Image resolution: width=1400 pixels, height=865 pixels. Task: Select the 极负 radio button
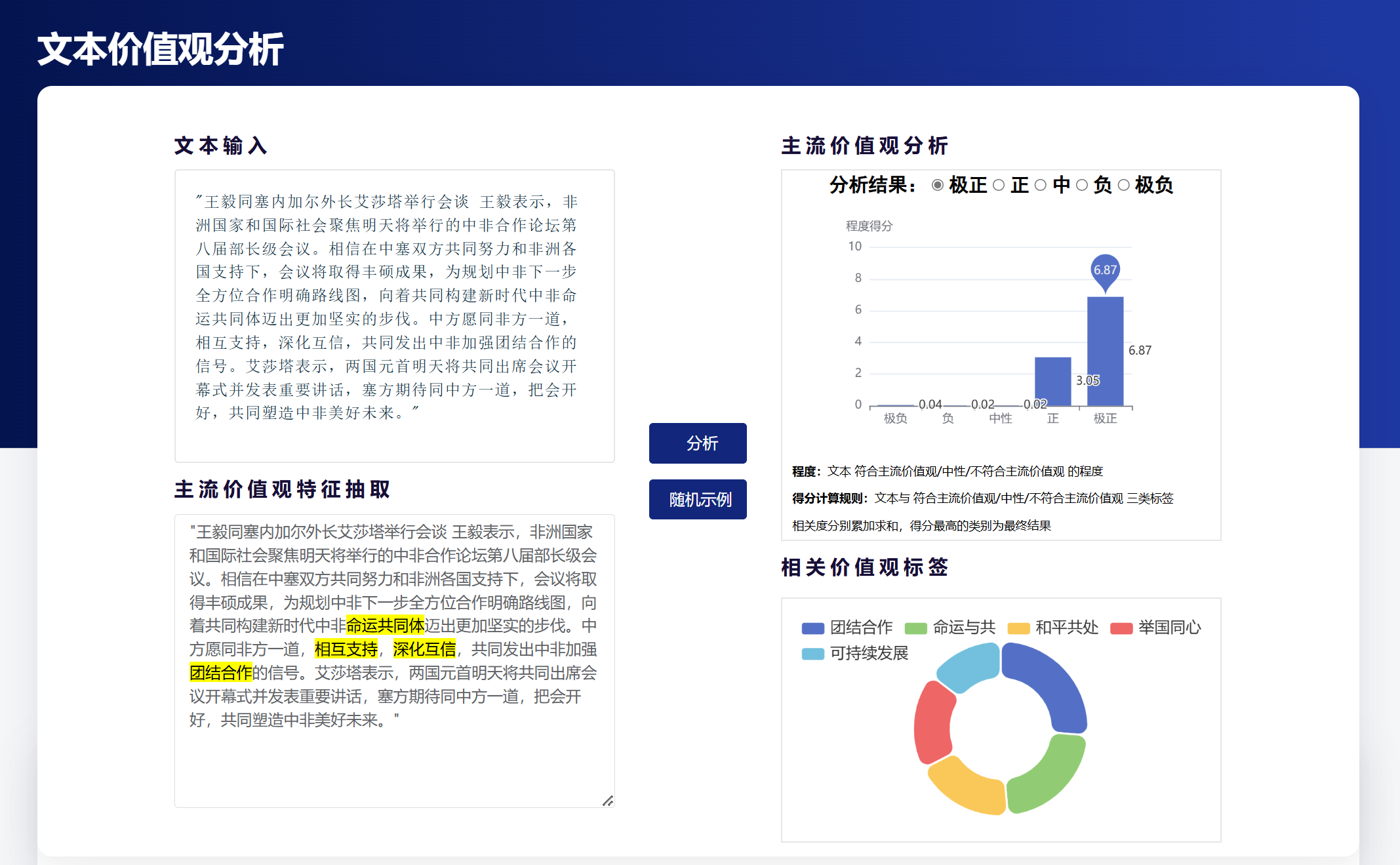click(x=1124, y=186)
